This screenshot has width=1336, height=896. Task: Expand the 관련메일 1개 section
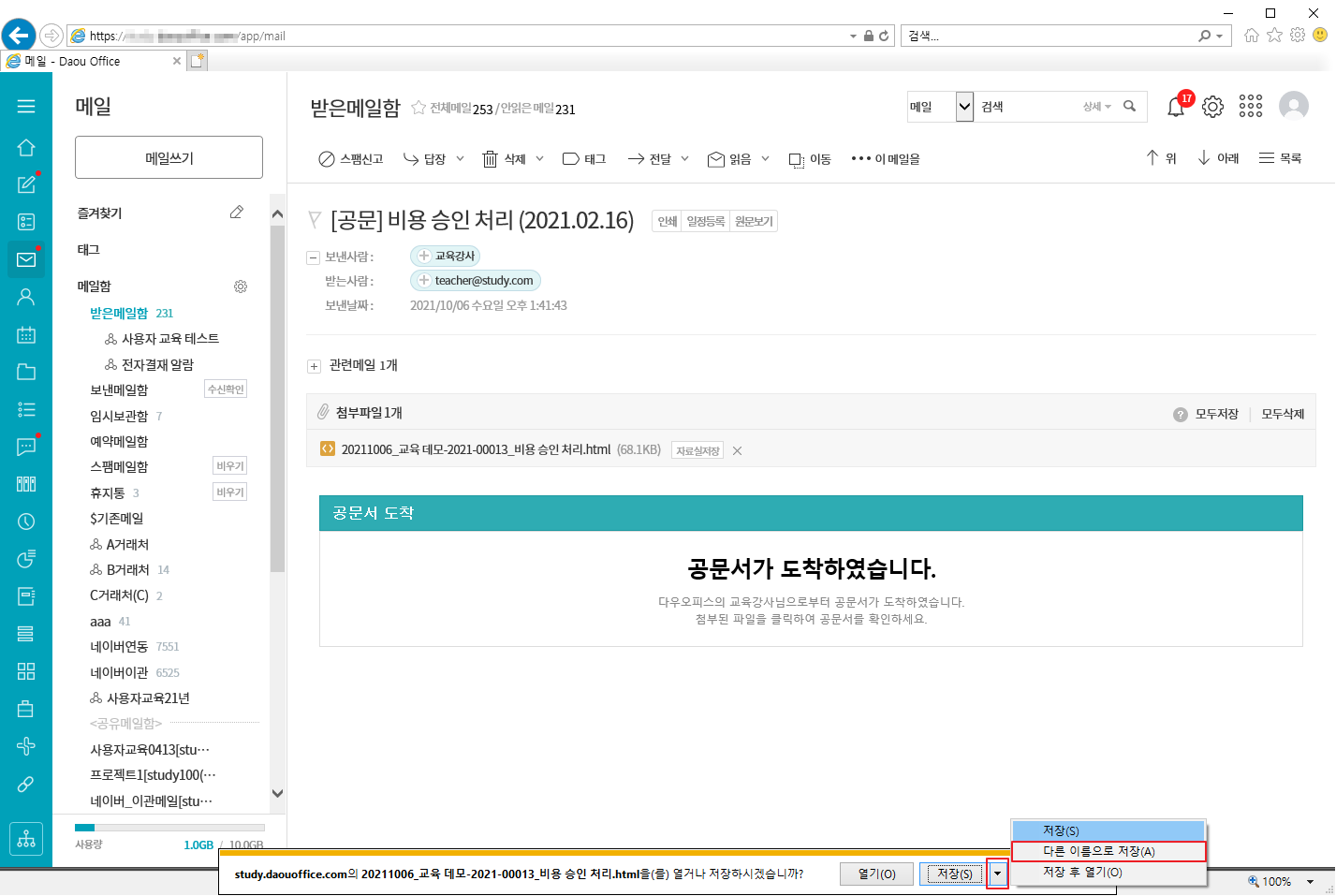tap(315, 366)
